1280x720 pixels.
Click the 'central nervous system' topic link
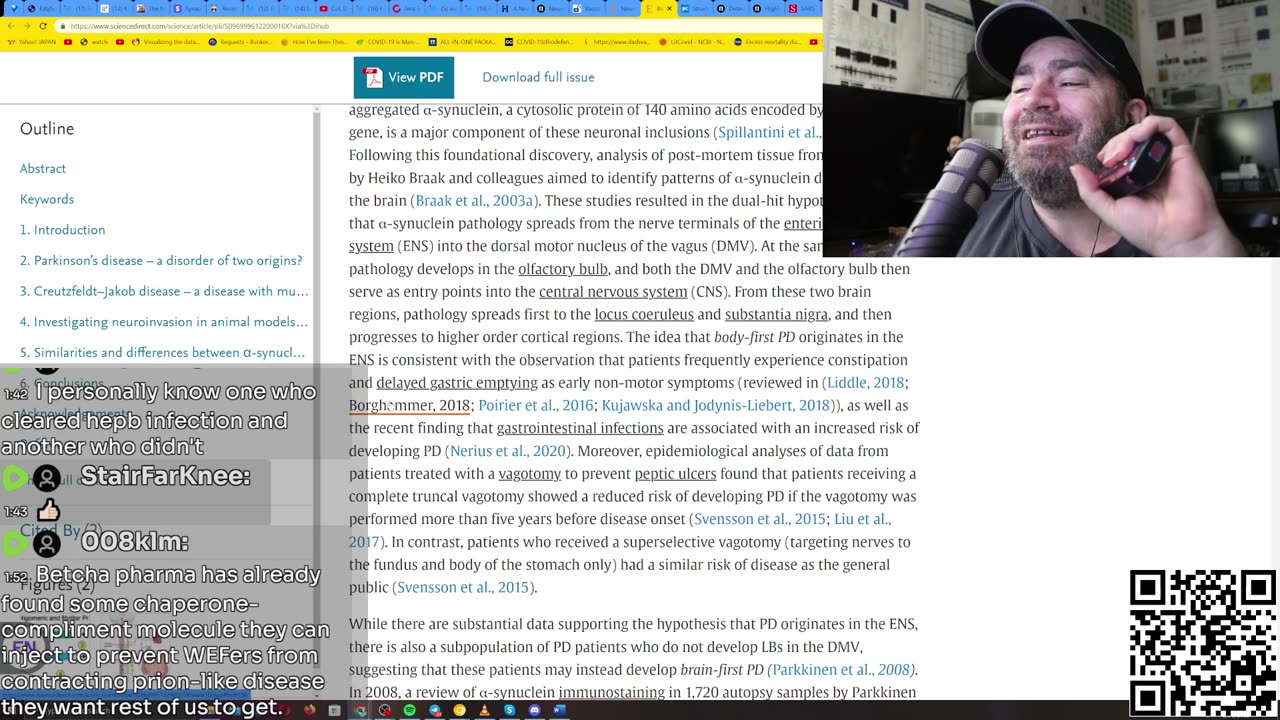tap(613, 291)
